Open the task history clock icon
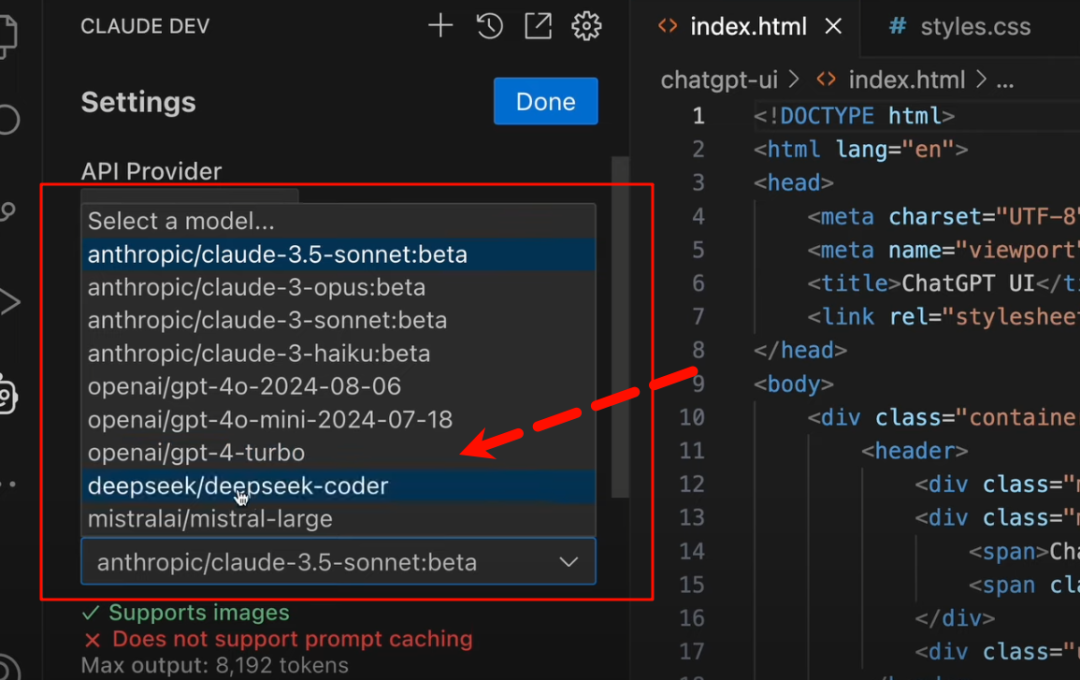 [x=489, y=26]
